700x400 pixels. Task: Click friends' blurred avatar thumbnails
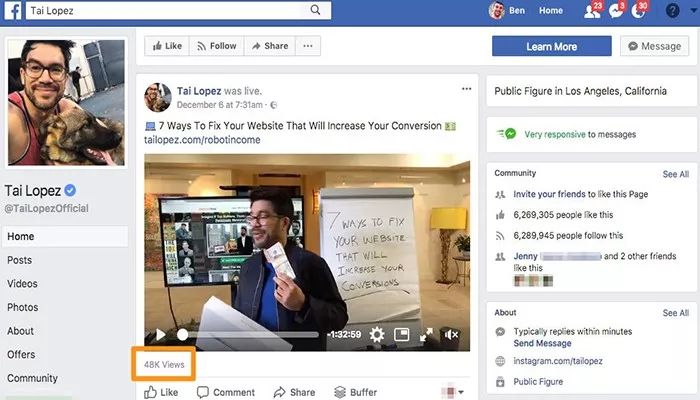tap(533, 281)
